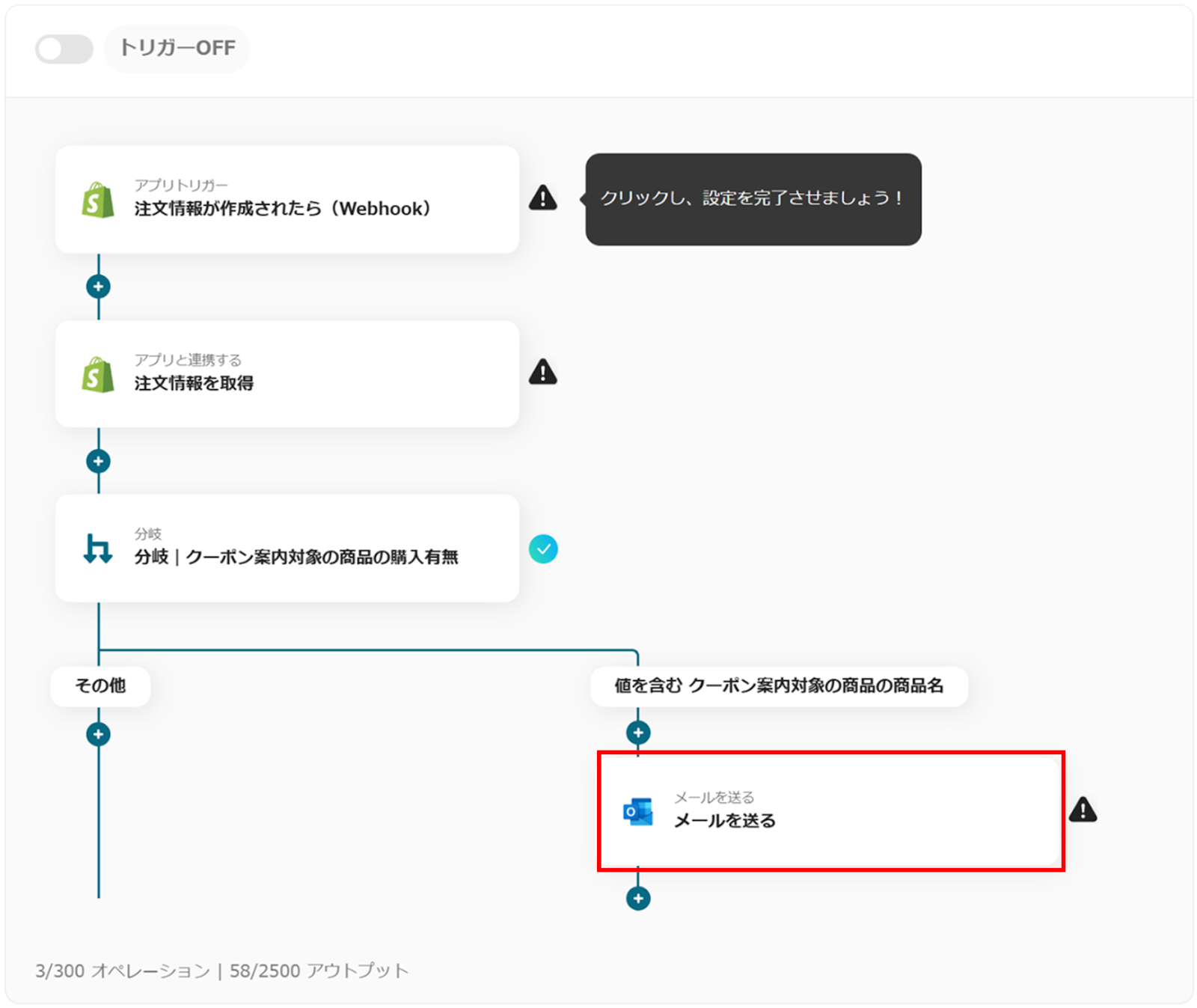
Task: Click warning icon next to 注文情報を取得 card
Action: [543, 372]
